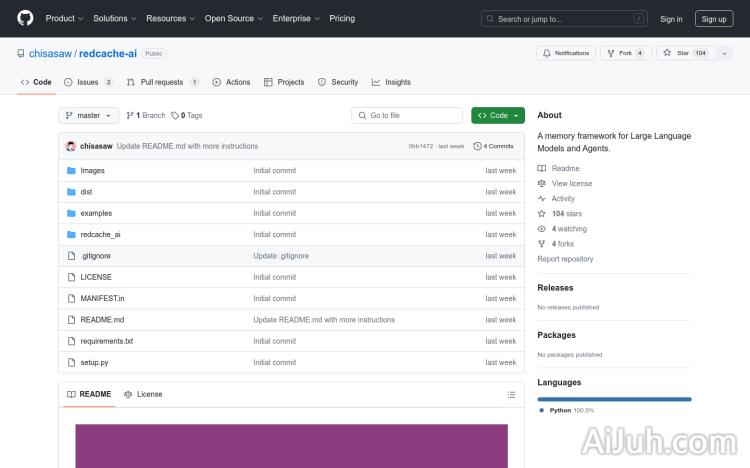Expand the Product navigation menu
The image size is (750, 468).
pyautogui.click(x=64, y=18)
